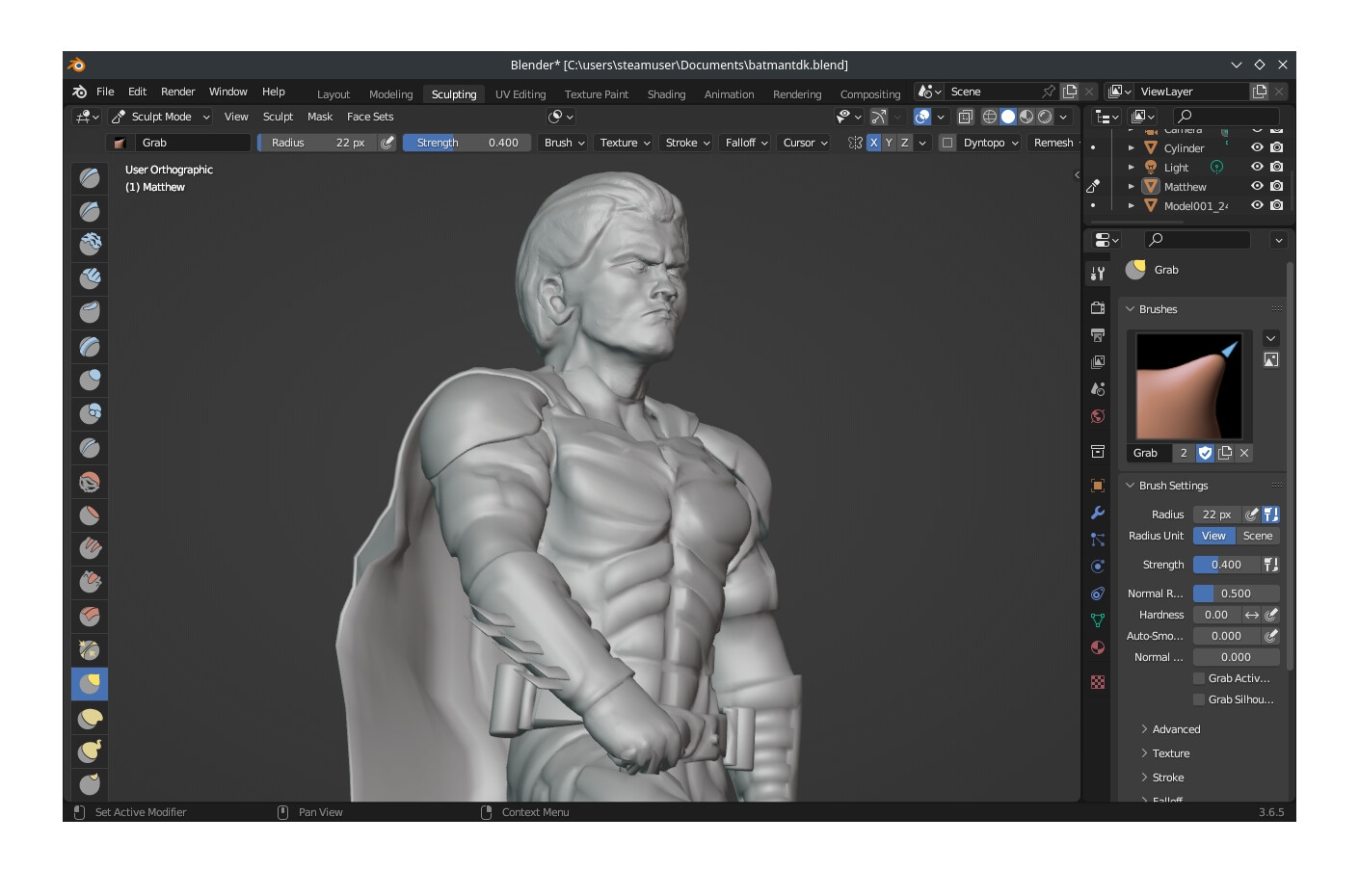Toggle X axis symmetry
The height and width of the screenshot is (896, 1359).
pos(874,143)
